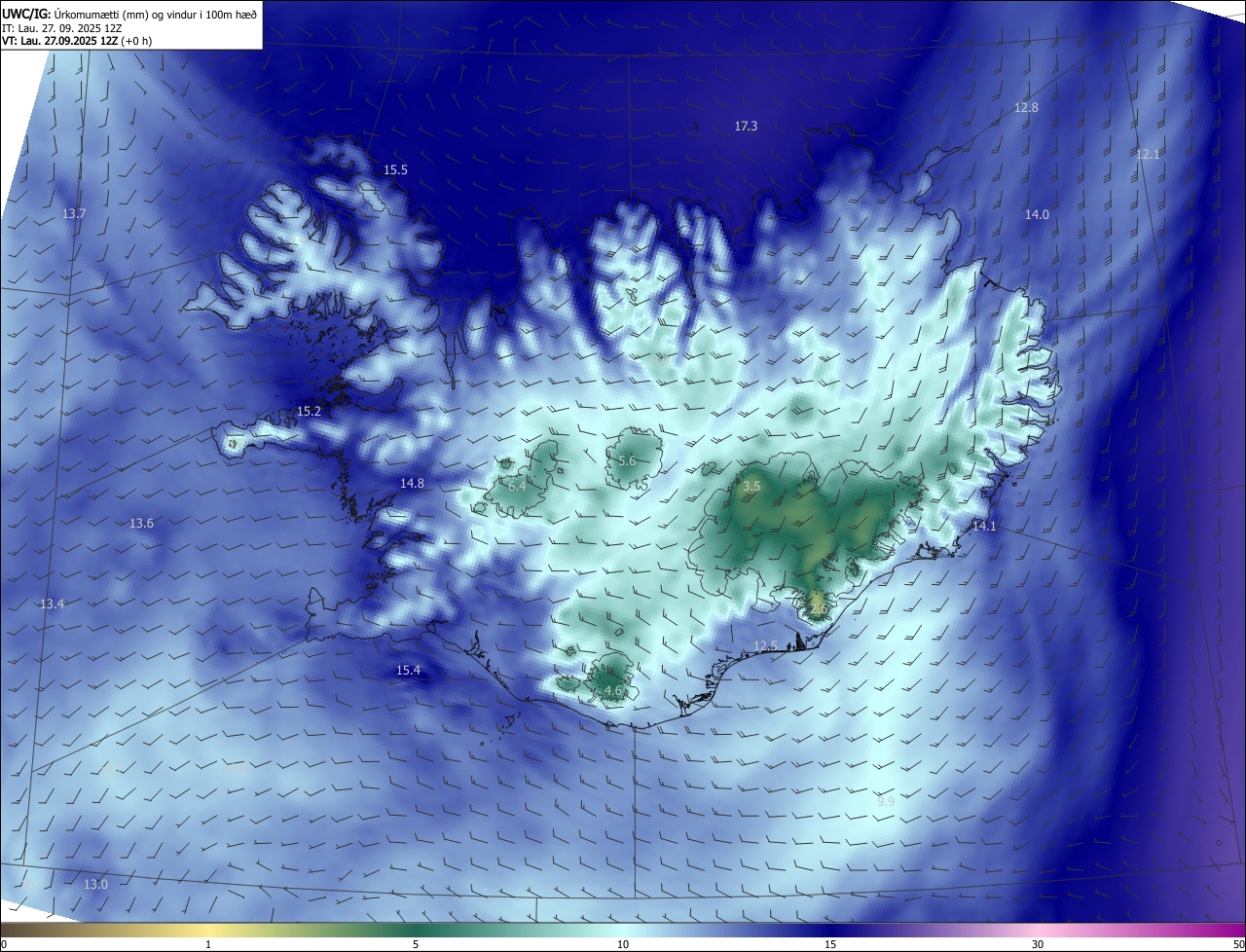The height and width of the screenshot is (952, 1246).
Task: Click the 30 label on the color scale
Action: coord(1038,944)
